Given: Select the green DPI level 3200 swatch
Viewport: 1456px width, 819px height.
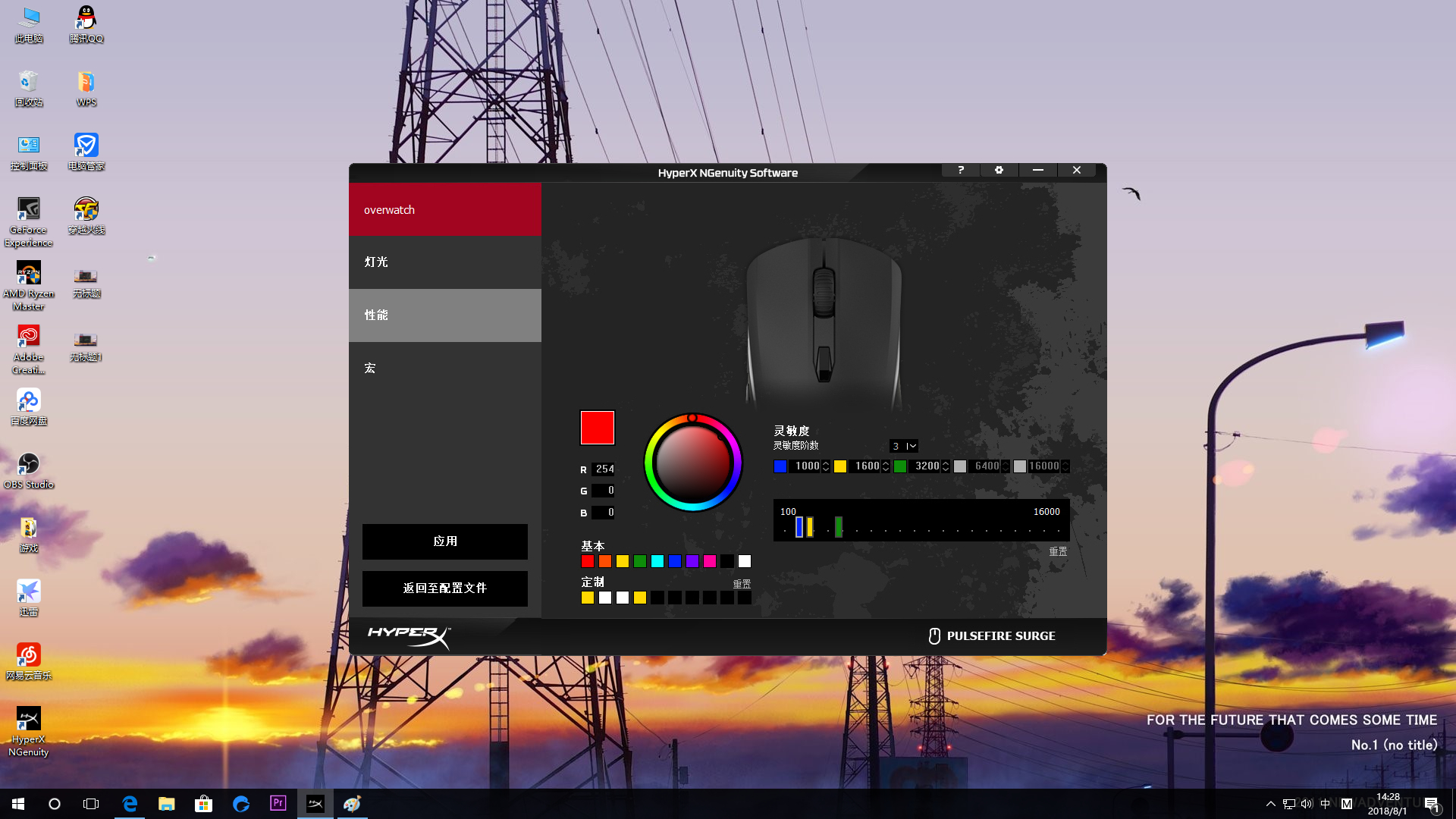Looking at the screenshot, I should [900, 466].
